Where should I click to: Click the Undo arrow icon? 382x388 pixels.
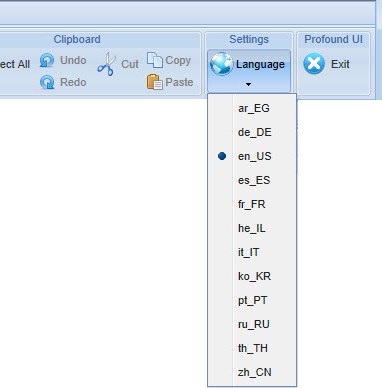click(47, 61)
